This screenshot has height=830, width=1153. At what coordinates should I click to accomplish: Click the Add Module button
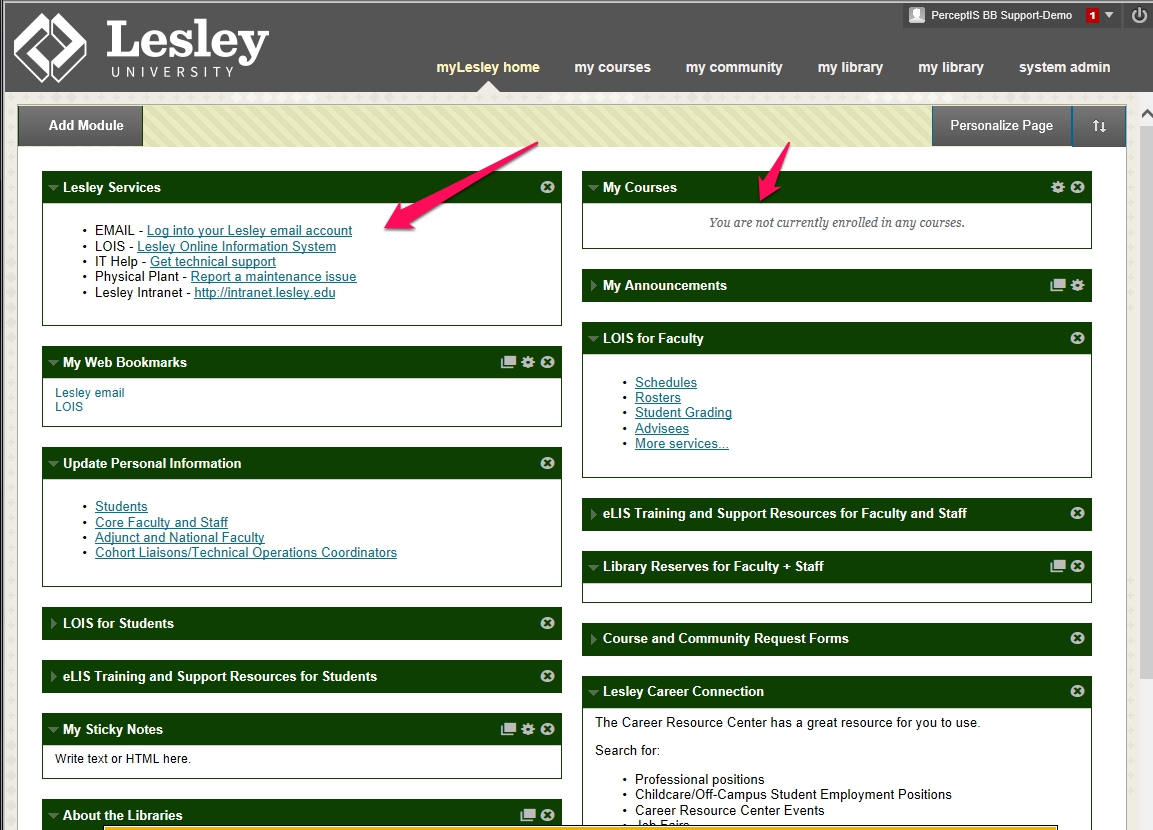pyautogui.click(x=86, y=125)
